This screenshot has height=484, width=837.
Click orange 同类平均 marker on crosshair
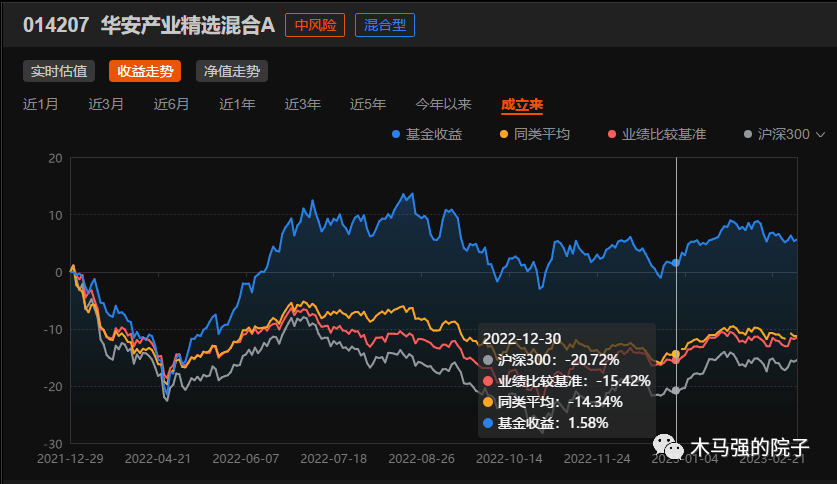click(x=676, y=354)
